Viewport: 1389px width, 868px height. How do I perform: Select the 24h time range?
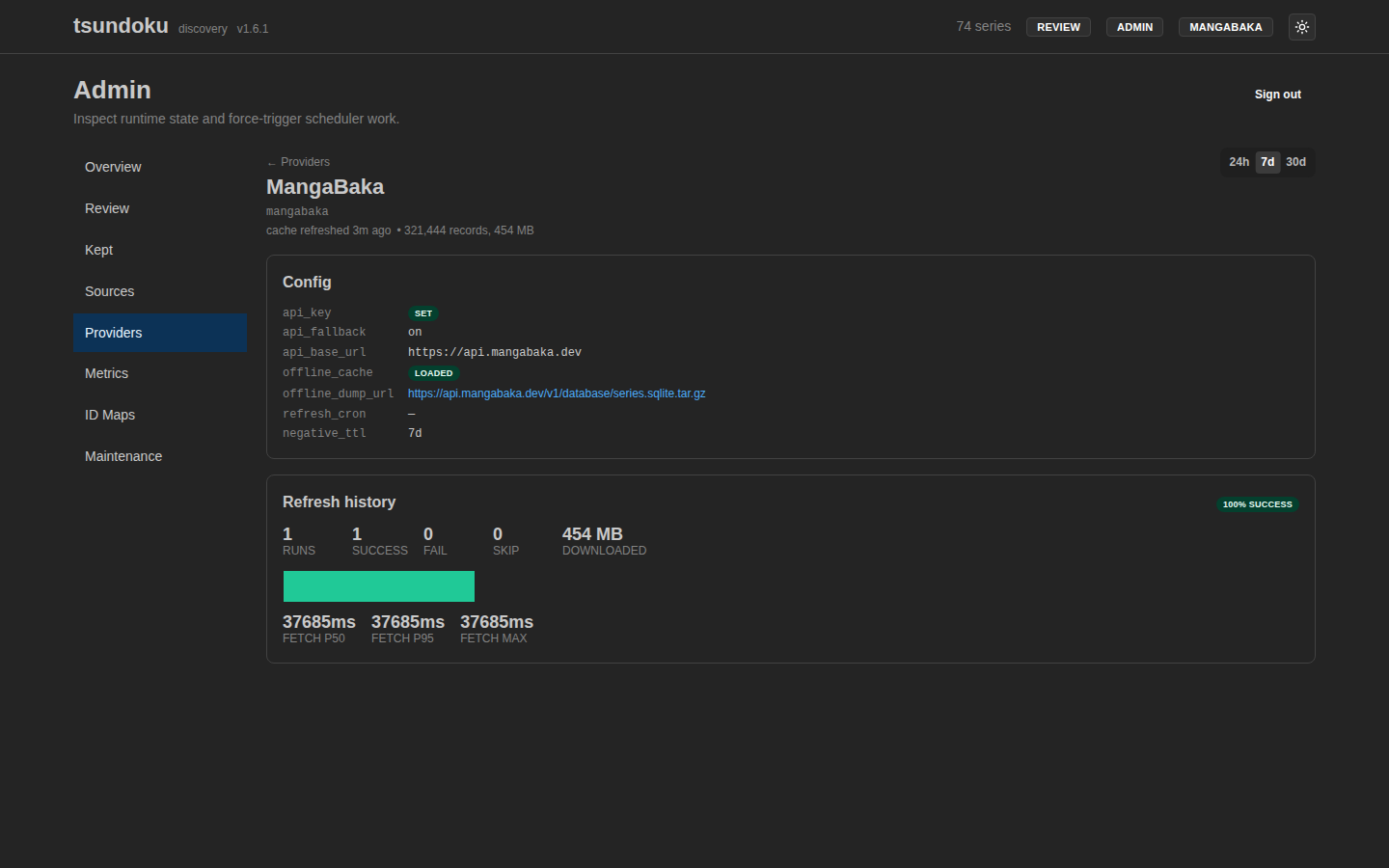point(1239,162)
